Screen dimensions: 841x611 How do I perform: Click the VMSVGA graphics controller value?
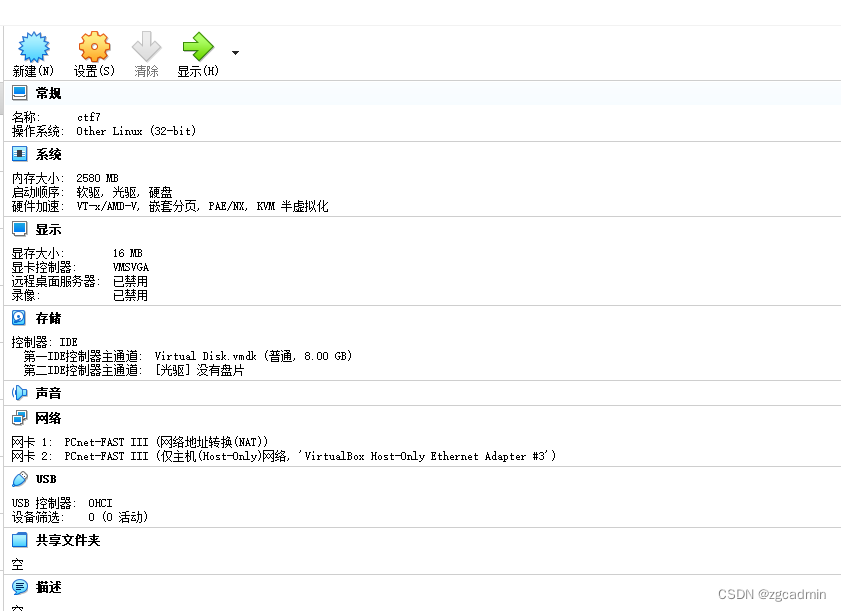(x=131, y=267)
